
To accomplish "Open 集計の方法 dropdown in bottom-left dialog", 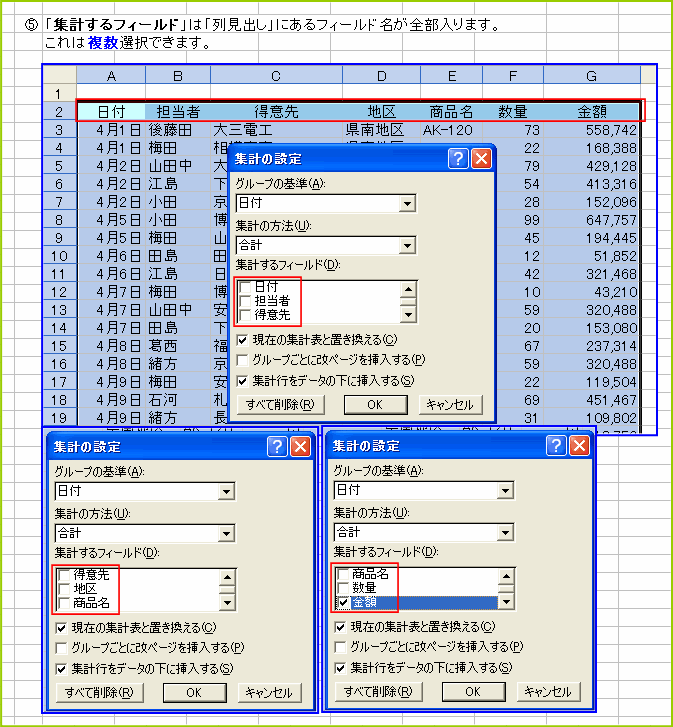I will (x=226, y=534).
